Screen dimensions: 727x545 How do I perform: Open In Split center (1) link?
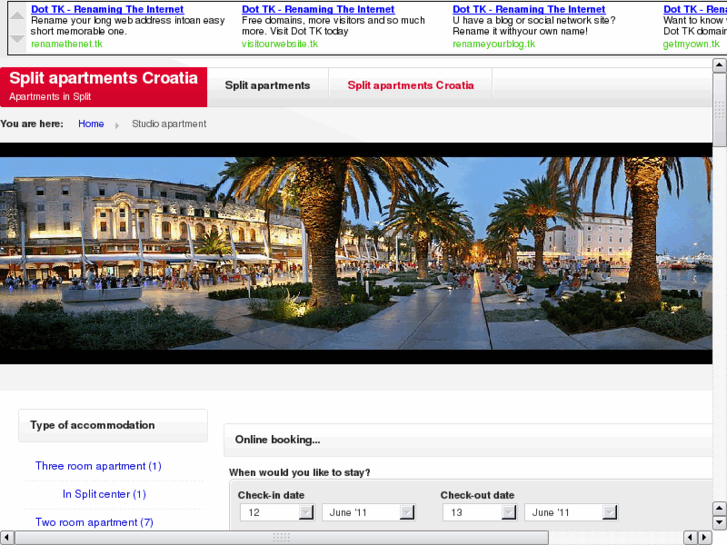[x=104, y=494]
